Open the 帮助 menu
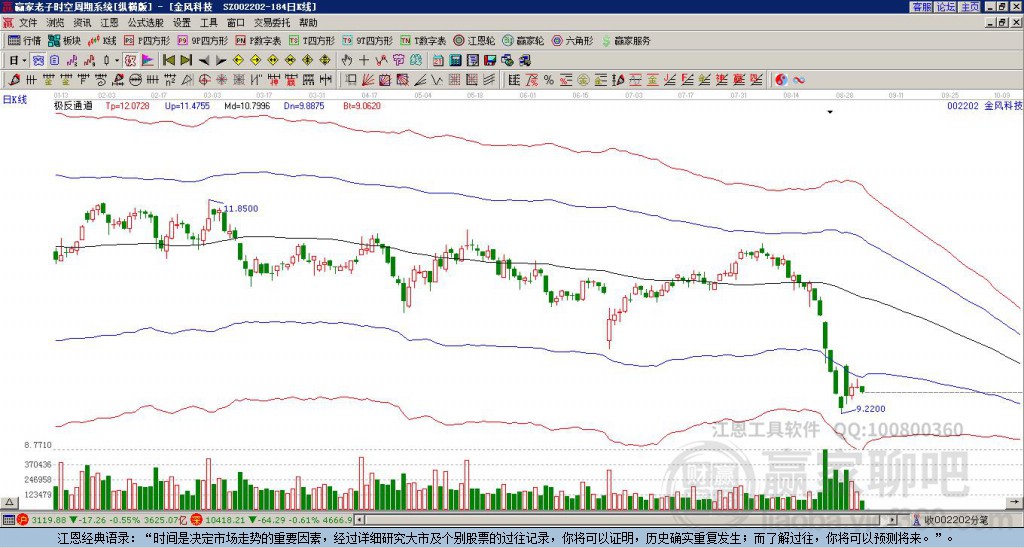The width and height of the screenshot is (1024, 548). click(x=308, y=23)
